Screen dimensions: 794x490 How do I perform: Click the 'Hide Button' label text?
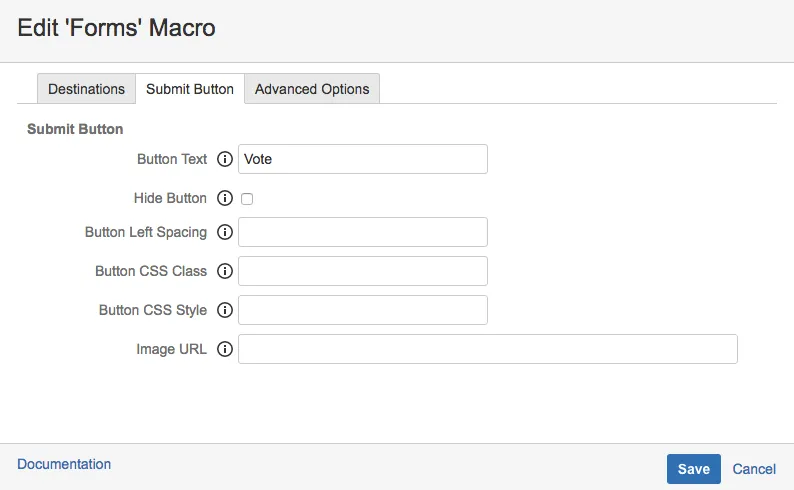pos(170,198)
